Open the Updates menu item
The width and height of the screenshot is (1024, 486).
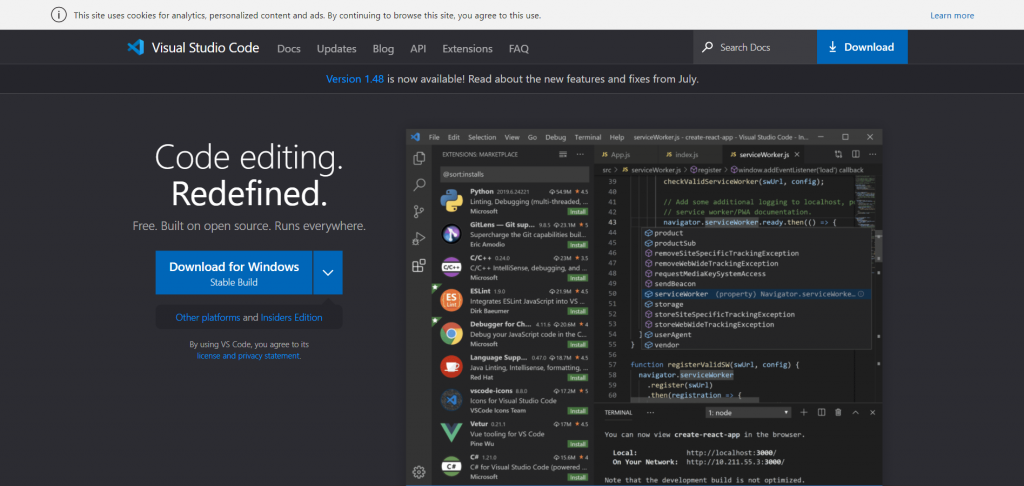[x=336, y=48]
